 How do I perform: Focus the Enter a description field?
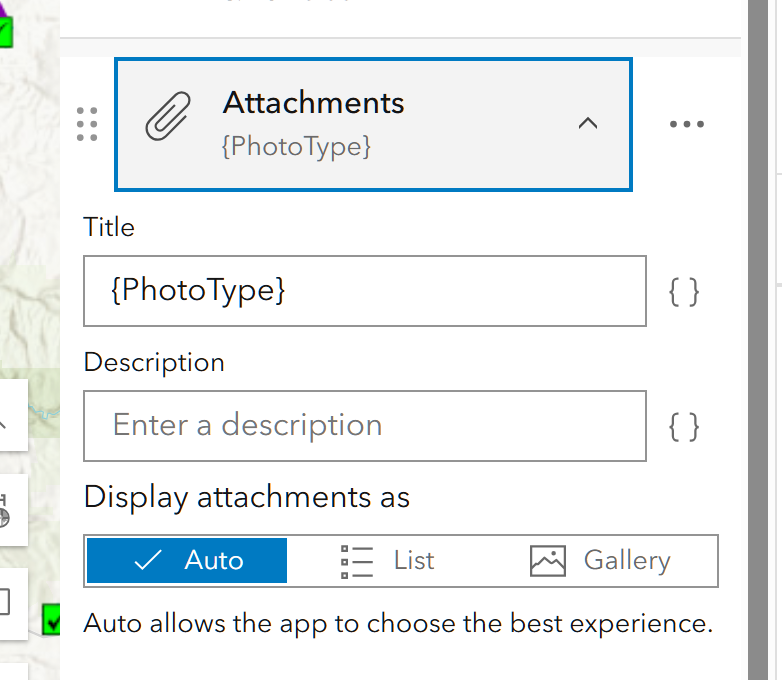[365, 426]
